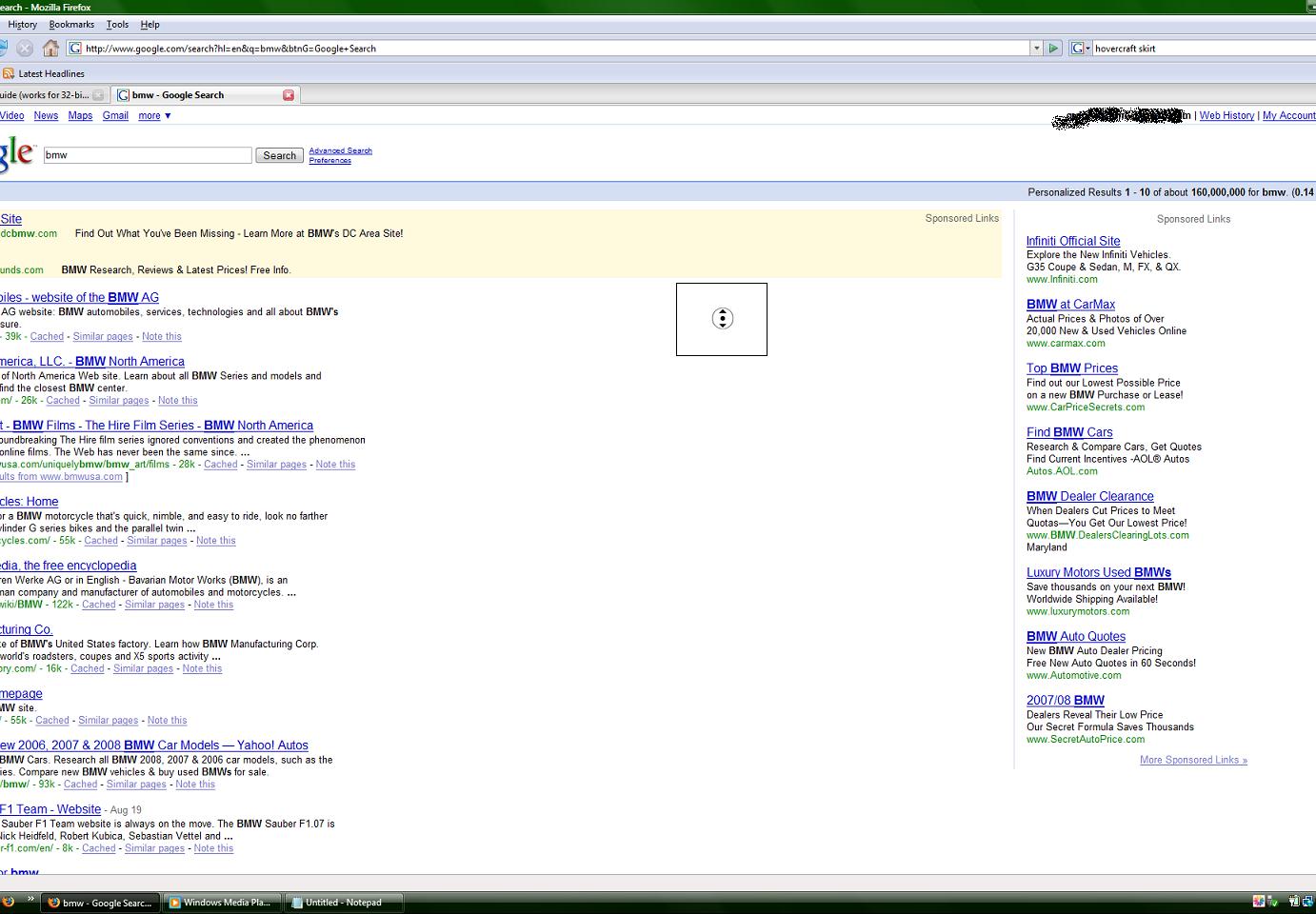Open the F1 Team - Website result
This screenshot has height=914, width=1316.
coord(50,809)
